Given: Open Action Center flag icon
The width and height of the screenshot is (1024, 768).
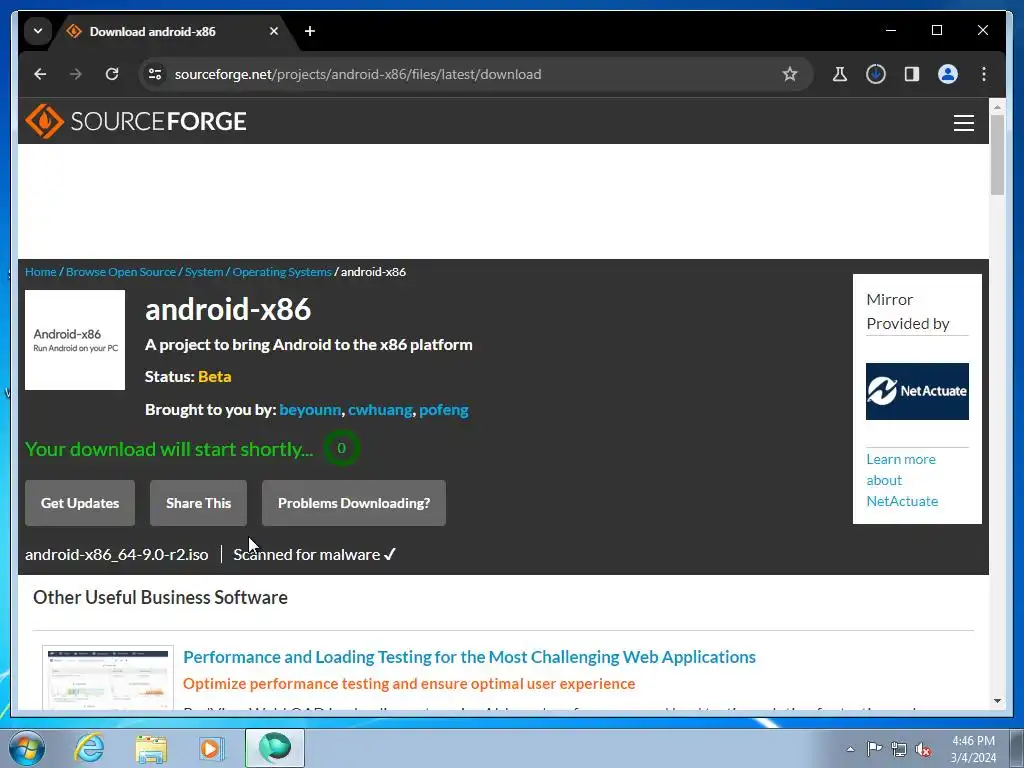Looking at the screenshot, I should coord(874,749).
